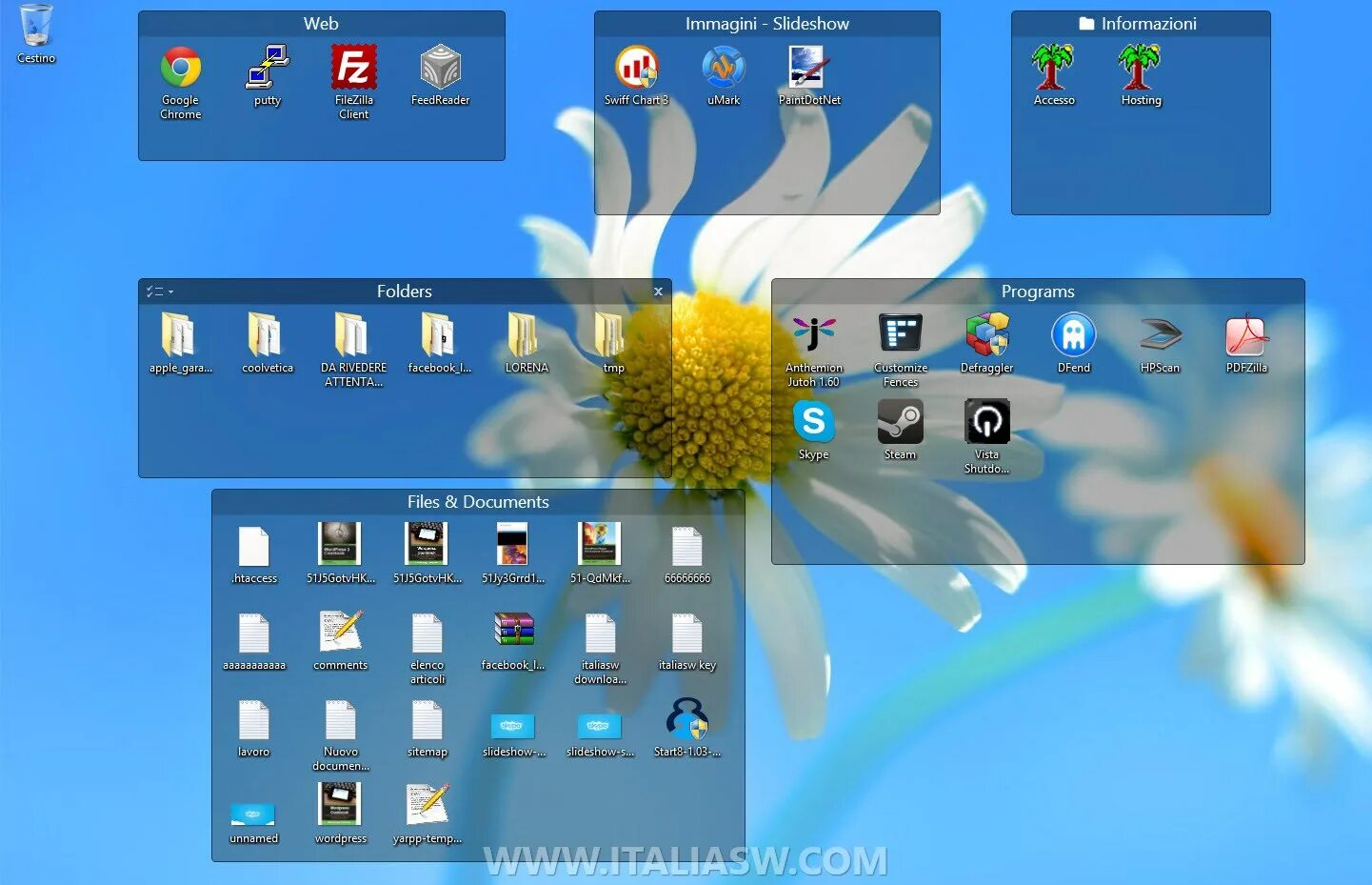
Task: Open the comments document
Action: [x=341, y=640]
